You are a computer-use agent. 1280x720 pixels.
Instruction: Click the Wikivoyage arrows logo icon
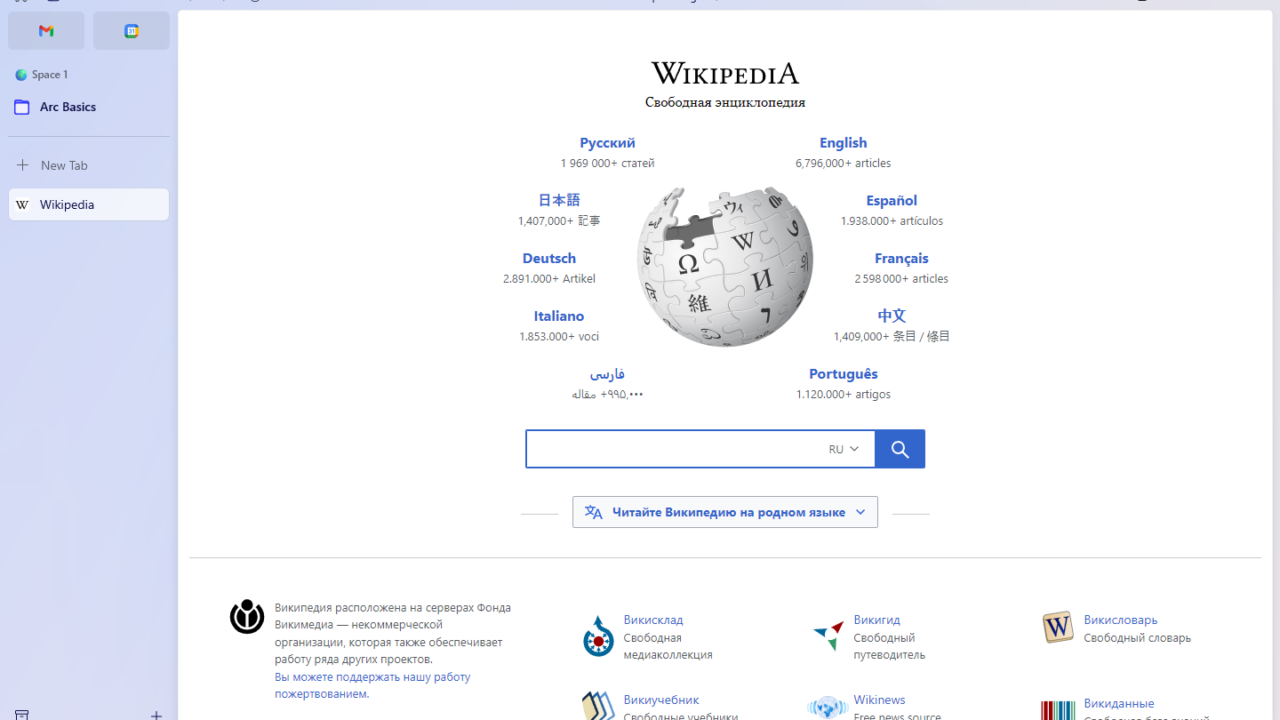point(828,635)
